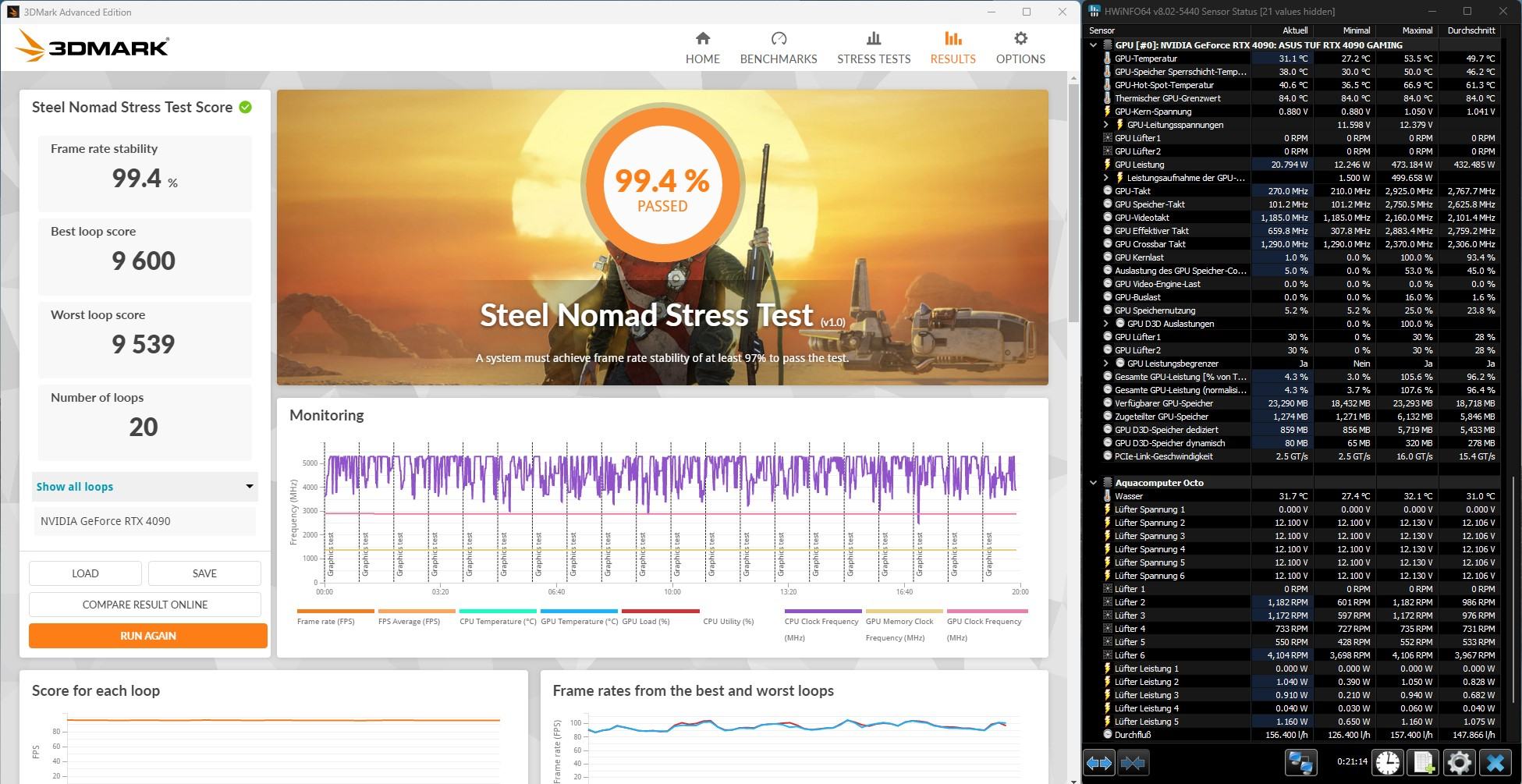1522x784 pixels.
Task: Click the blue X icon in HWiNFO toolbar
Action: click(x=1495, y=762)
